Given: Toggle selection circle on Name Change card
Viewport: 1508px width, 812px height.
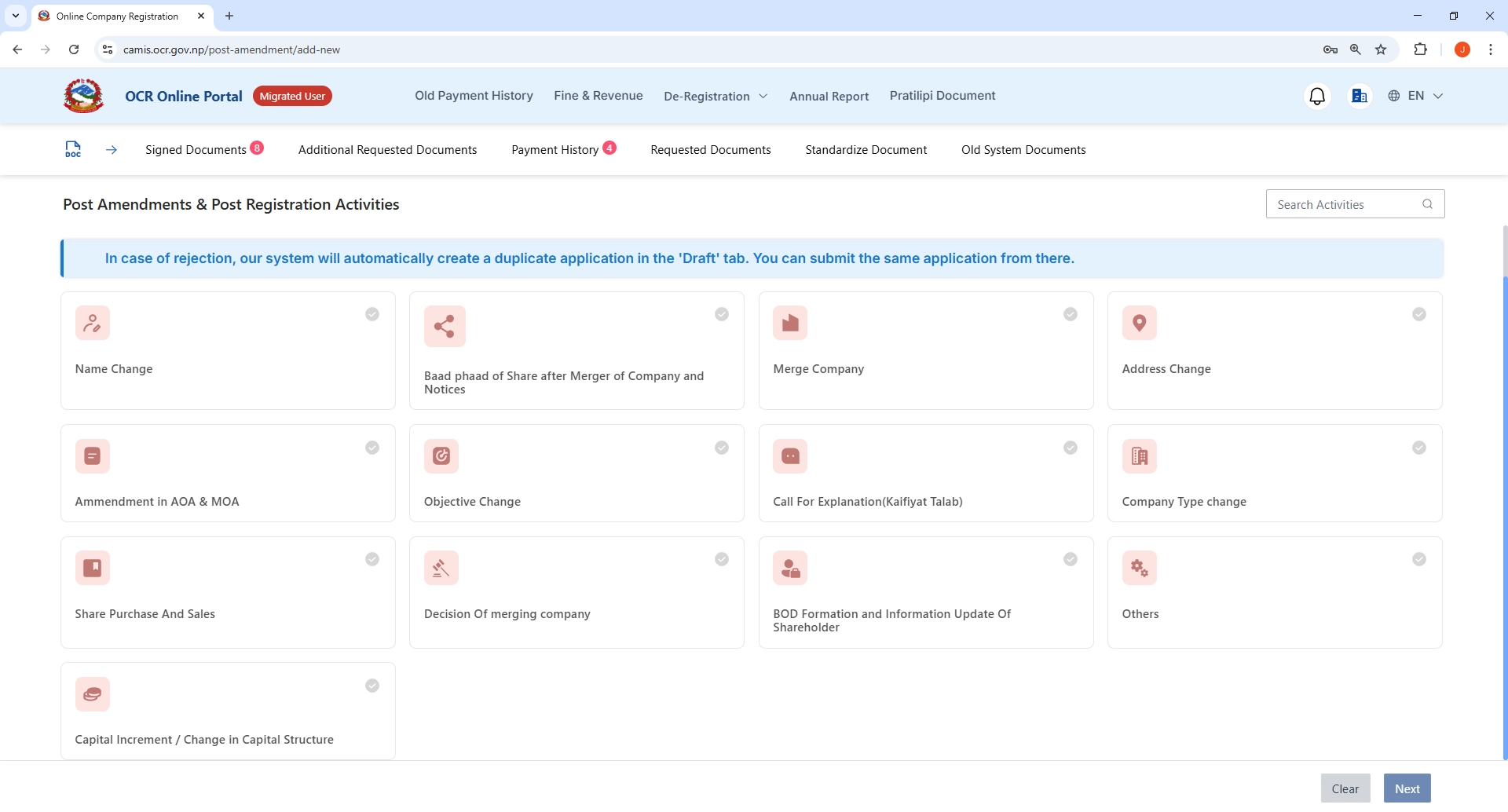Looking at the screenshot, I should (372, 314).
